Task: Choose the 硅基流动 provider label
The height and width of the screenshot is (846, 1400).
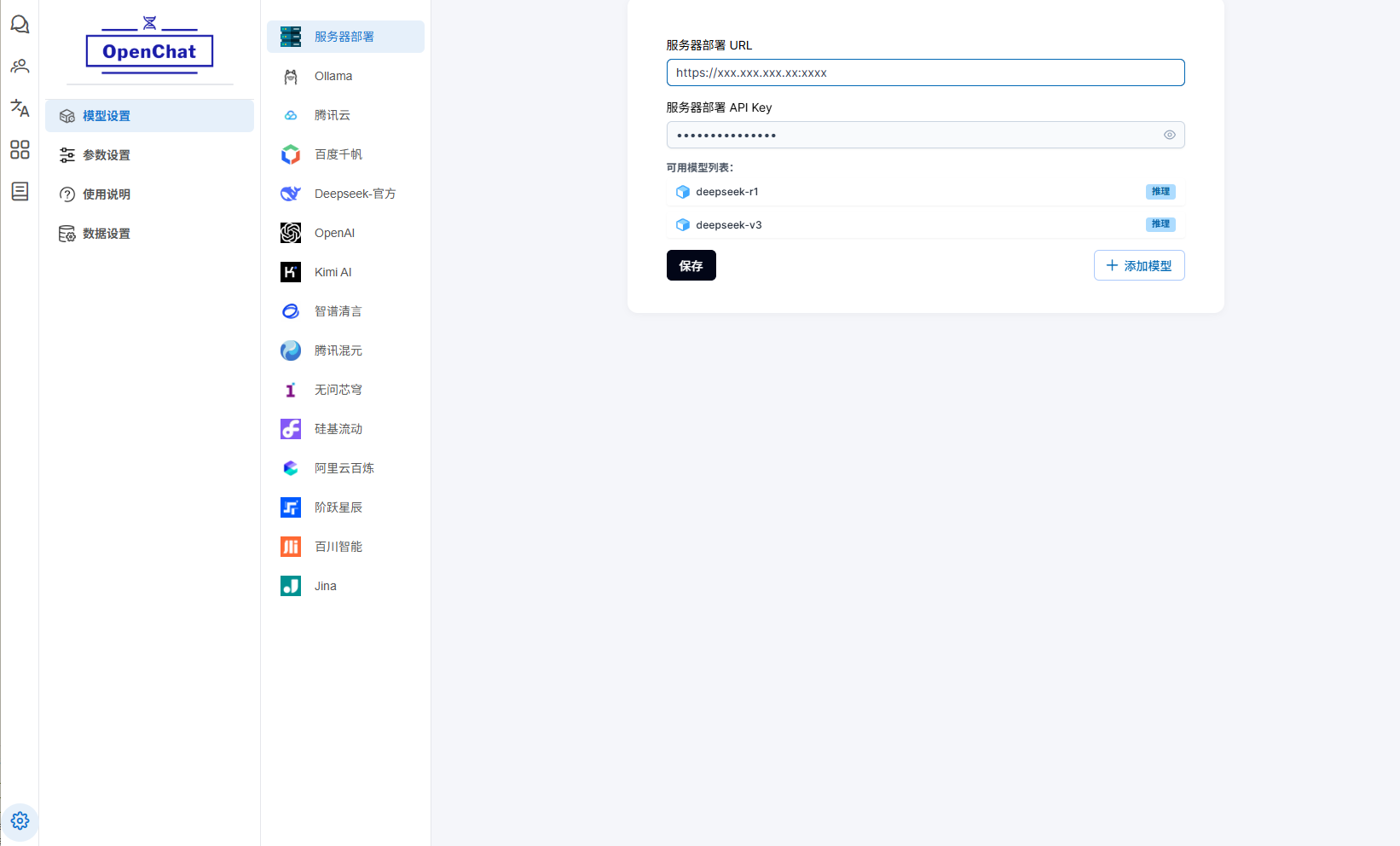Action: (338, 429)
